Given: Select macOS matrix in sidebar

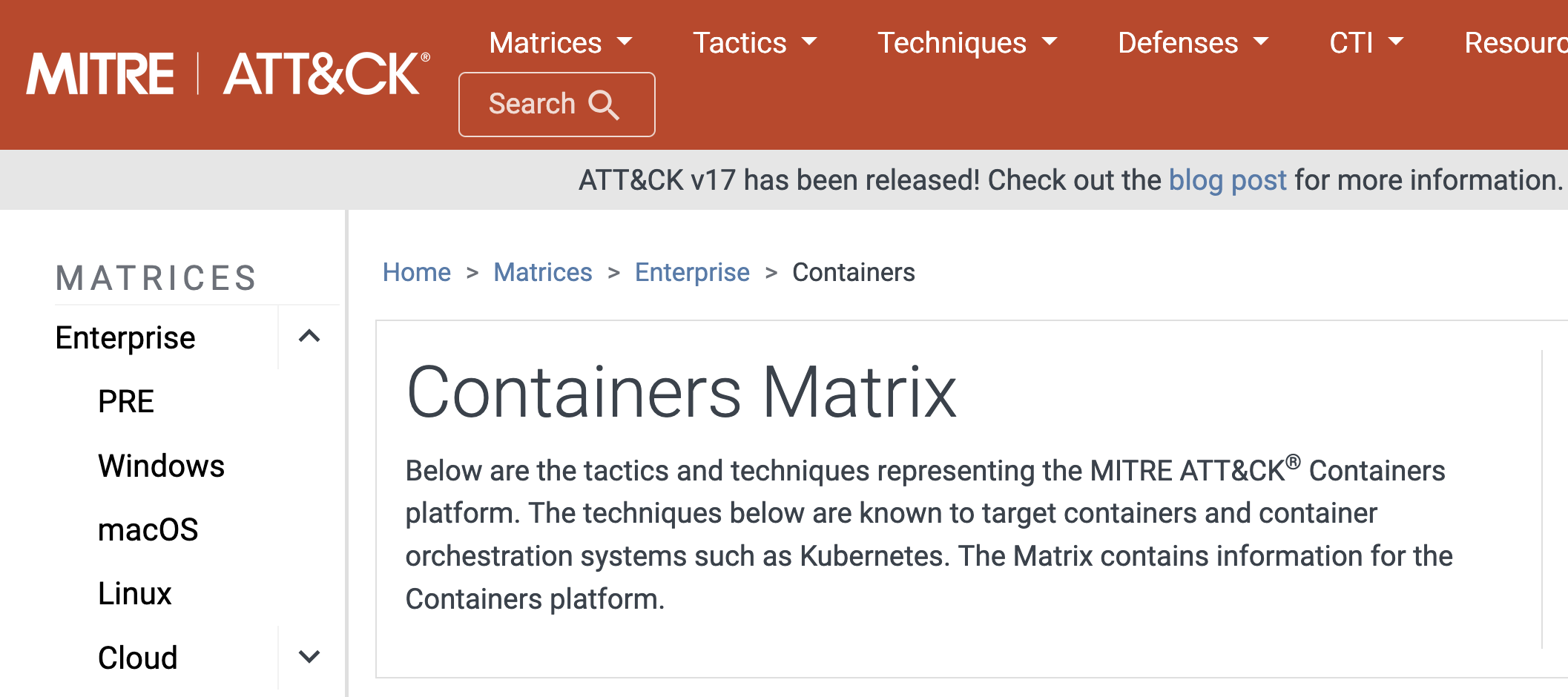Looking at the screenshot, I should click(x=148, y=529).
